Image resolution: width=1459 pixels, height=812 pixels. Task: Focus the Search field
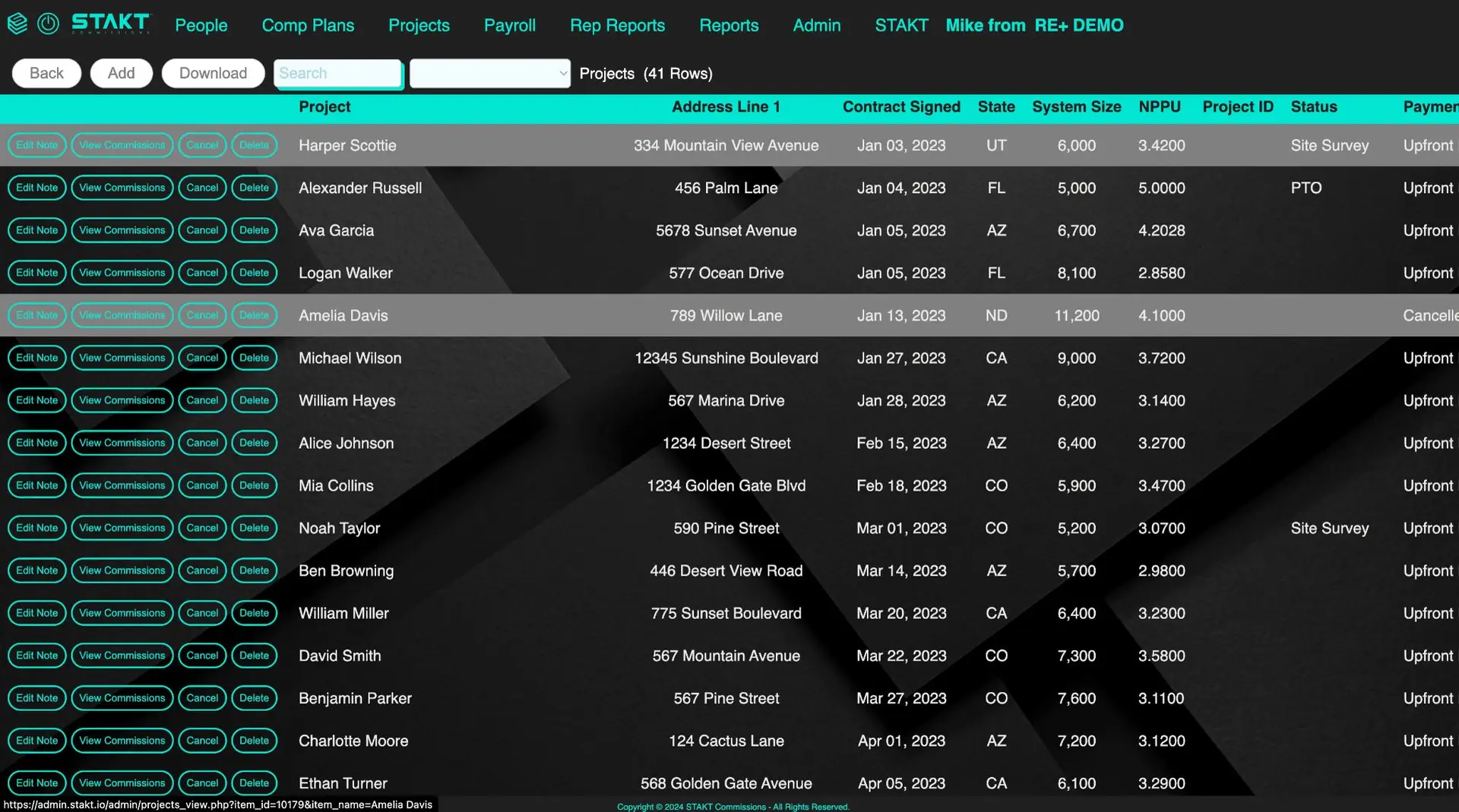coord(338,73)
